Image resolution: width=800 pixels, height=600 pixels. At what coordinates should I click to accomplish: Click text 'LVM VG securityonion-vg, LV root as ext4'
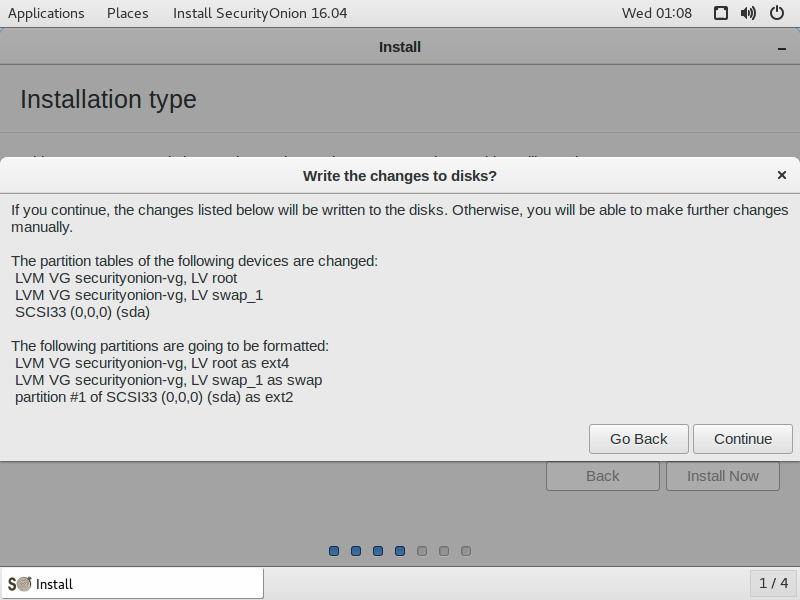click(x=152, y=363)
